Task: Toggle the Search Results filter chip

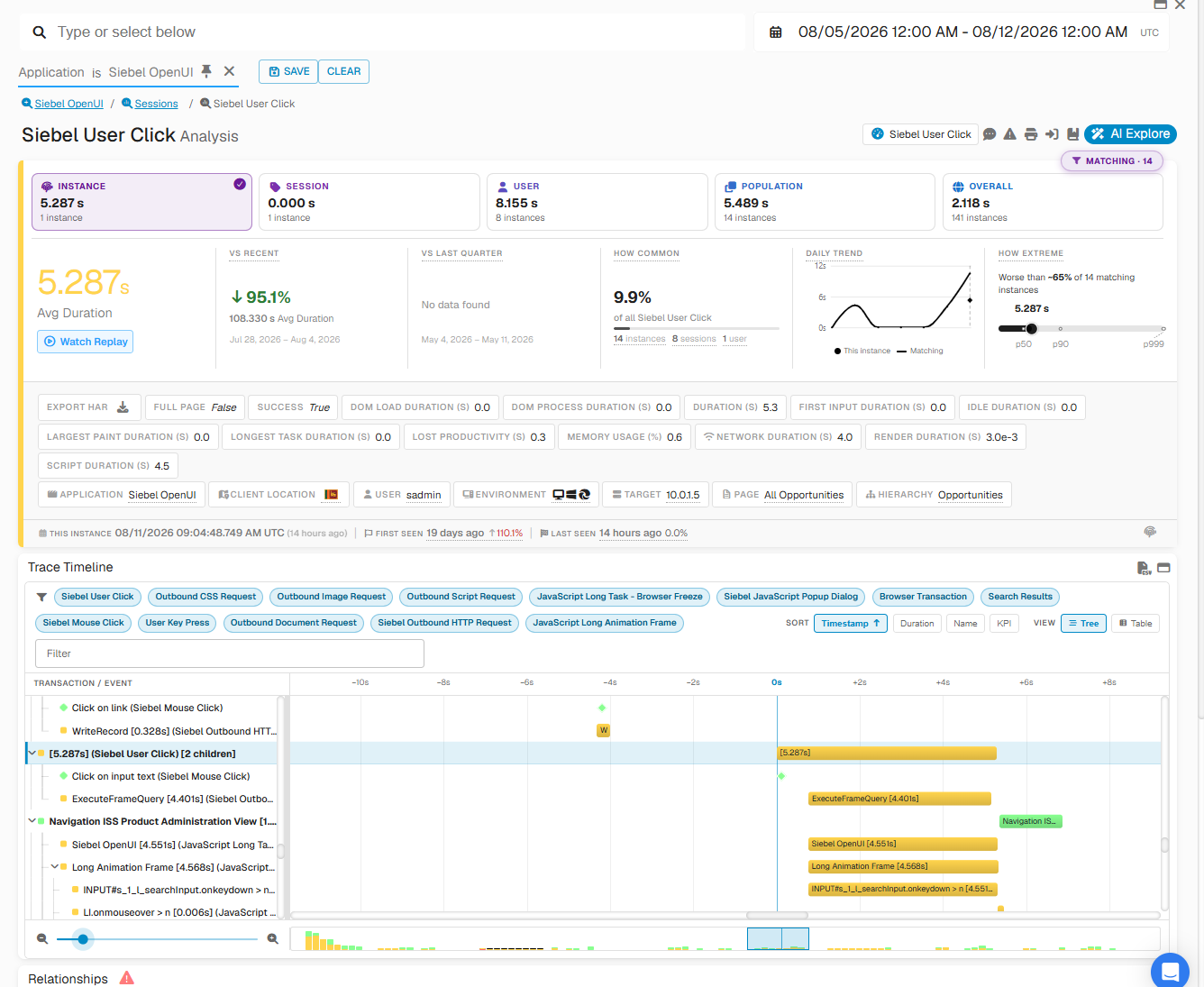Action: tap(1020, 597)
